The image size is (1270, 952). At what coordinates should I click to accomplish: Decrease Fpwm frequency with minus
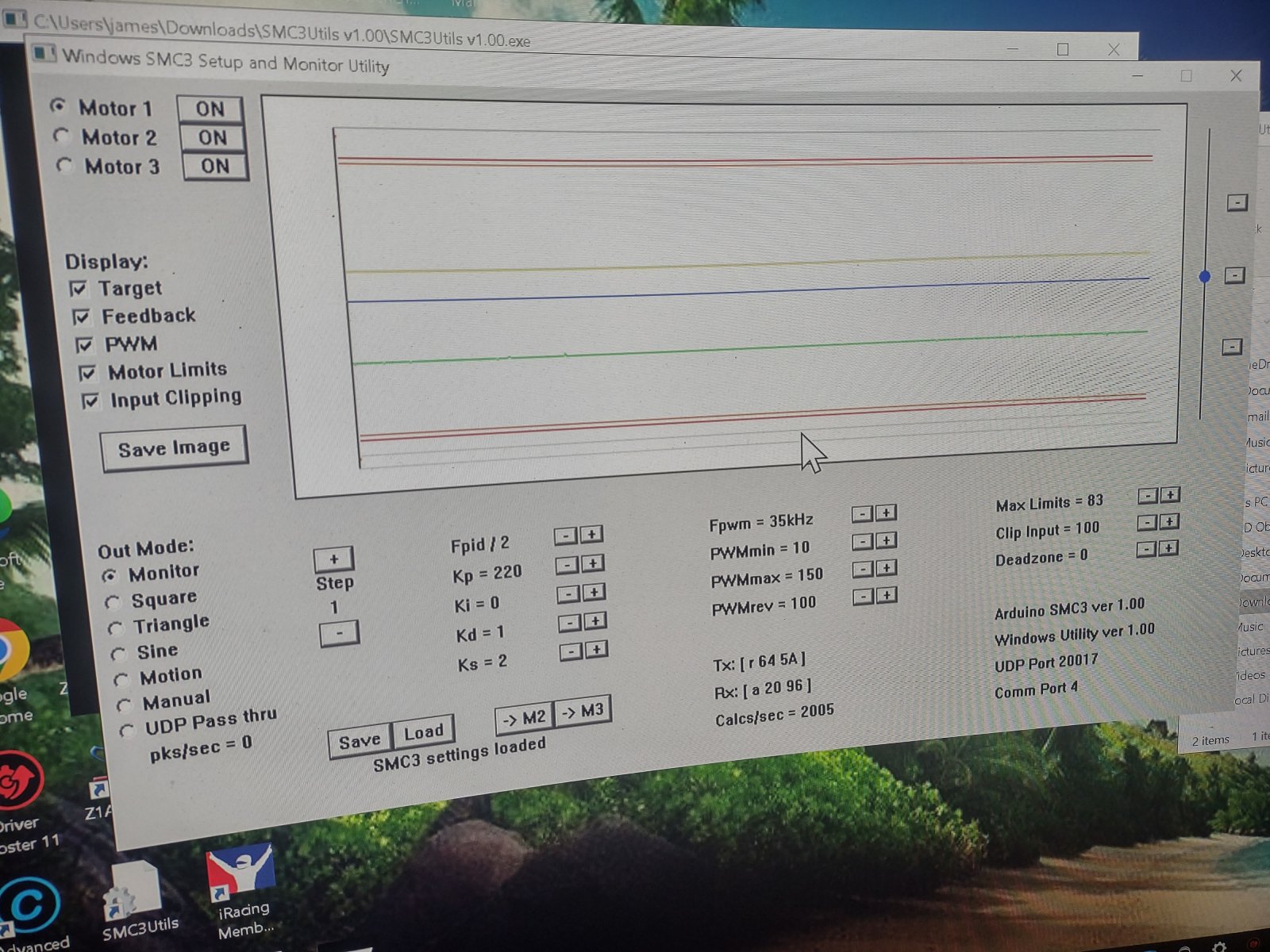click(x=862, y=515)
